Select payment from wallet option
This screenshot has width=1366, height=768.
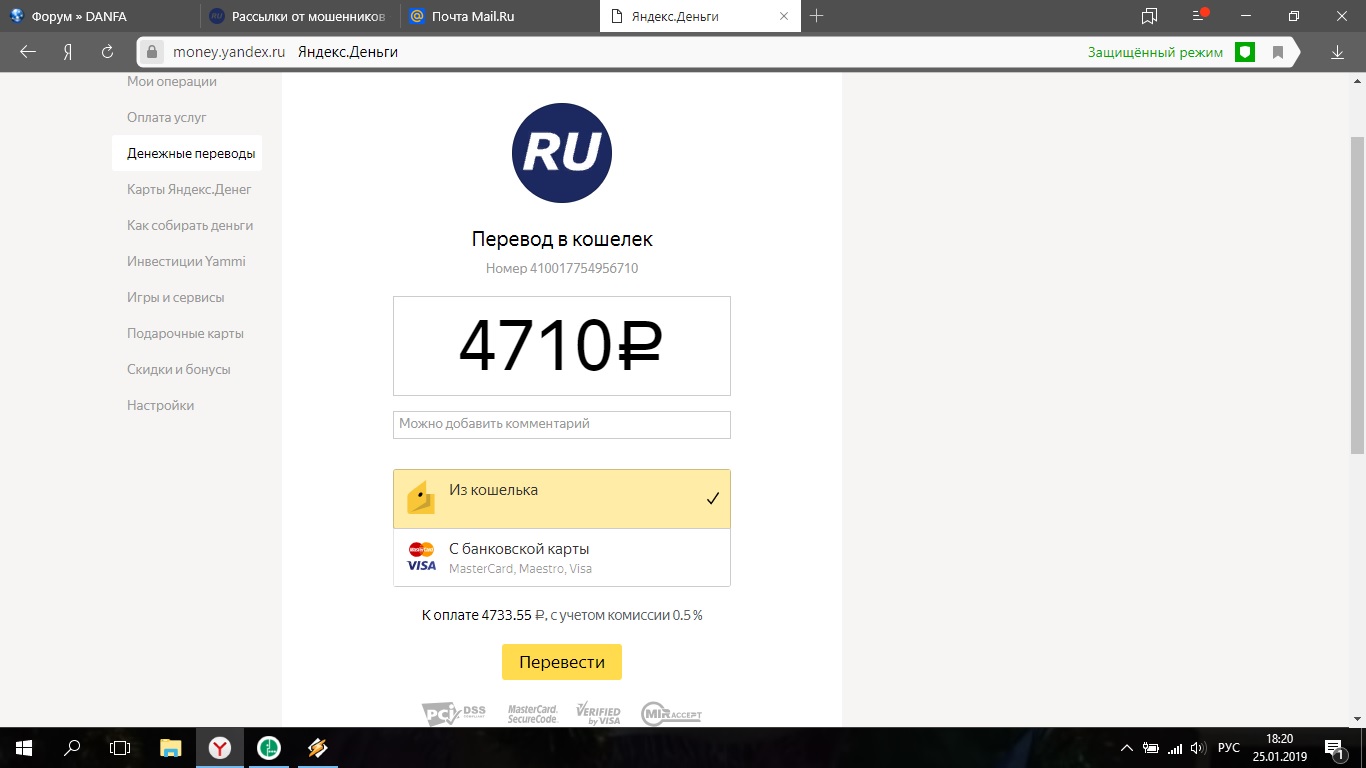(561, 499)
